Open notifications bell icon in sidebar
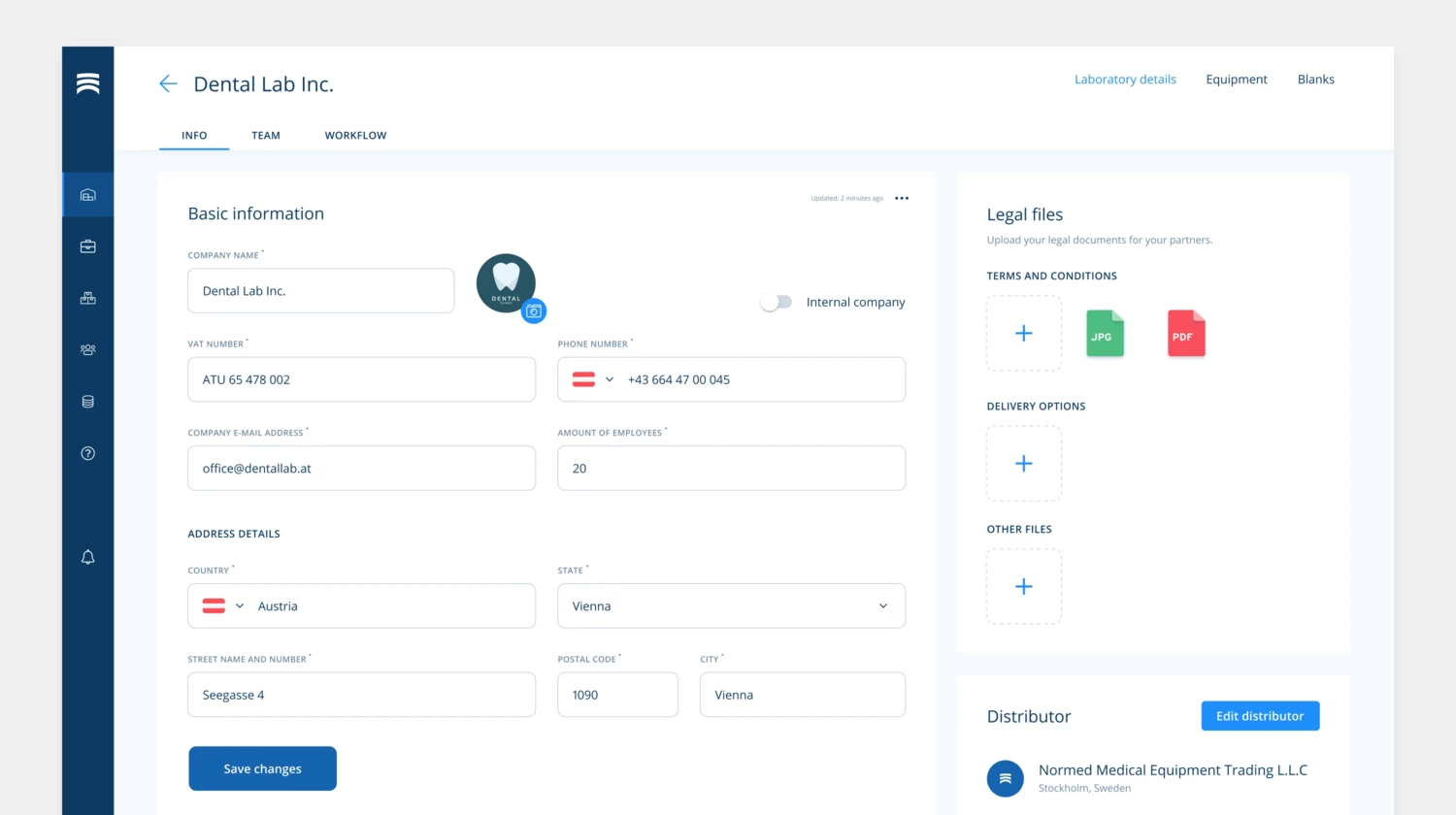Image resolution: width=1456 pixels, height=815 pixels. coord(88,557)
